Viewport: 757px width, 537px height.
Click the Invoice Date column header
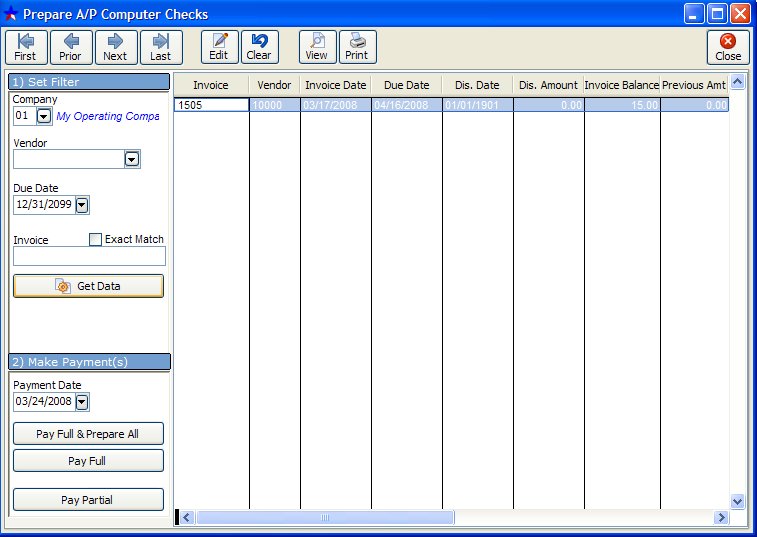[336, 85]
